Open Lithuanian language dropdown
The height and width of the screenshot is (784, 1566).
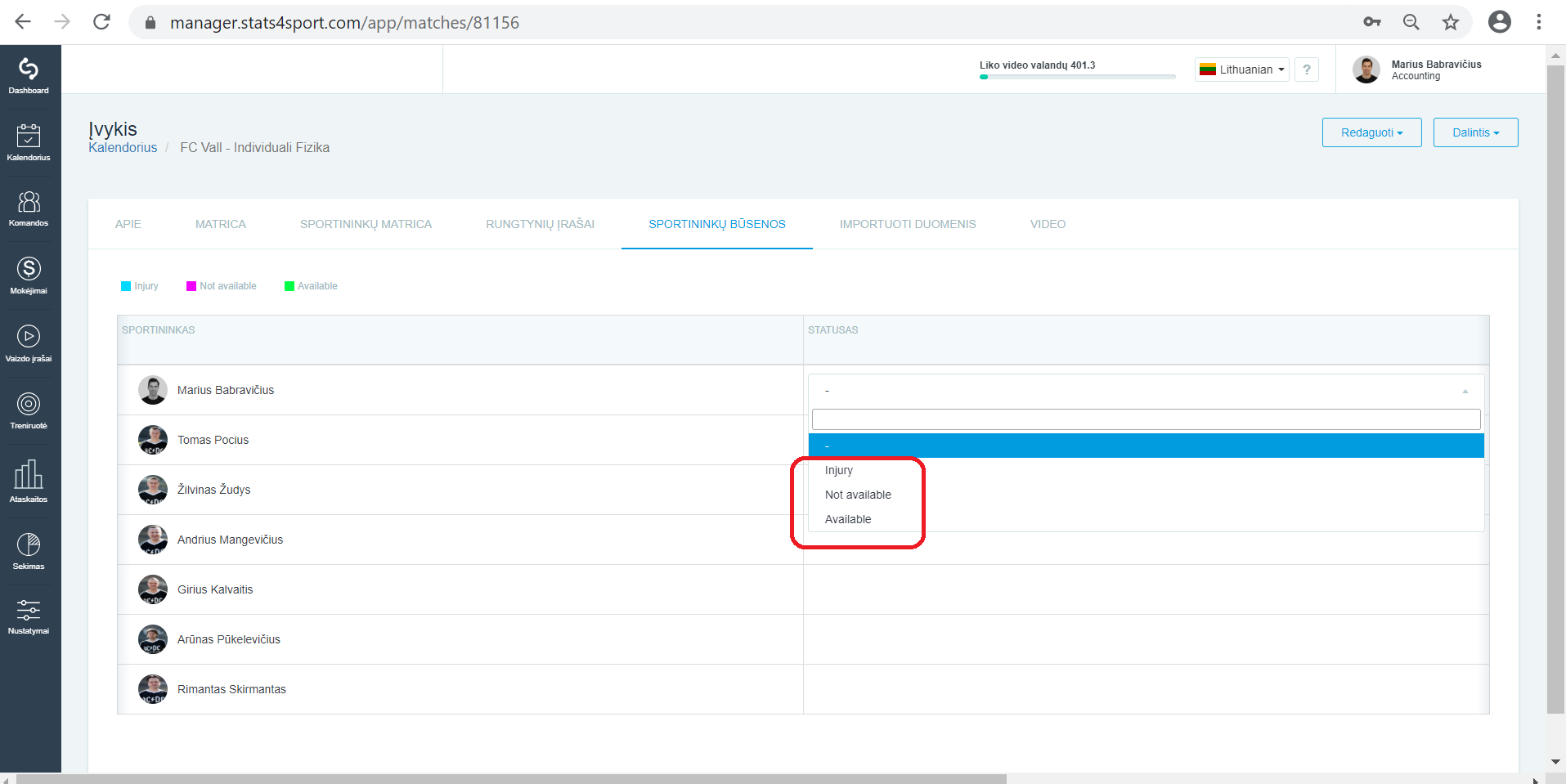[x=1242, y=69]
